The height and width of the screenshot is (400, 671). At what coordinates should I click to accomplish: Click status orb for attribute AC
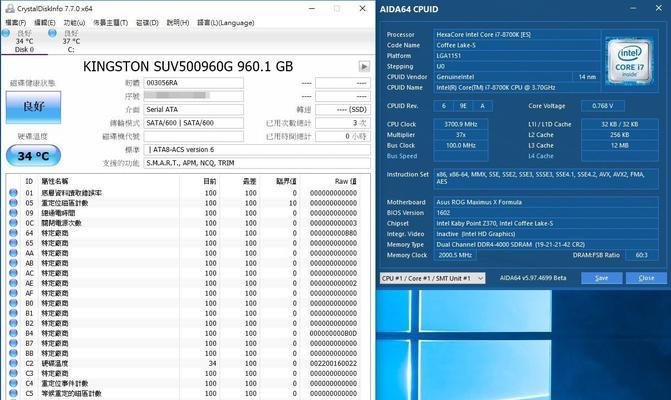pos(13,273)
